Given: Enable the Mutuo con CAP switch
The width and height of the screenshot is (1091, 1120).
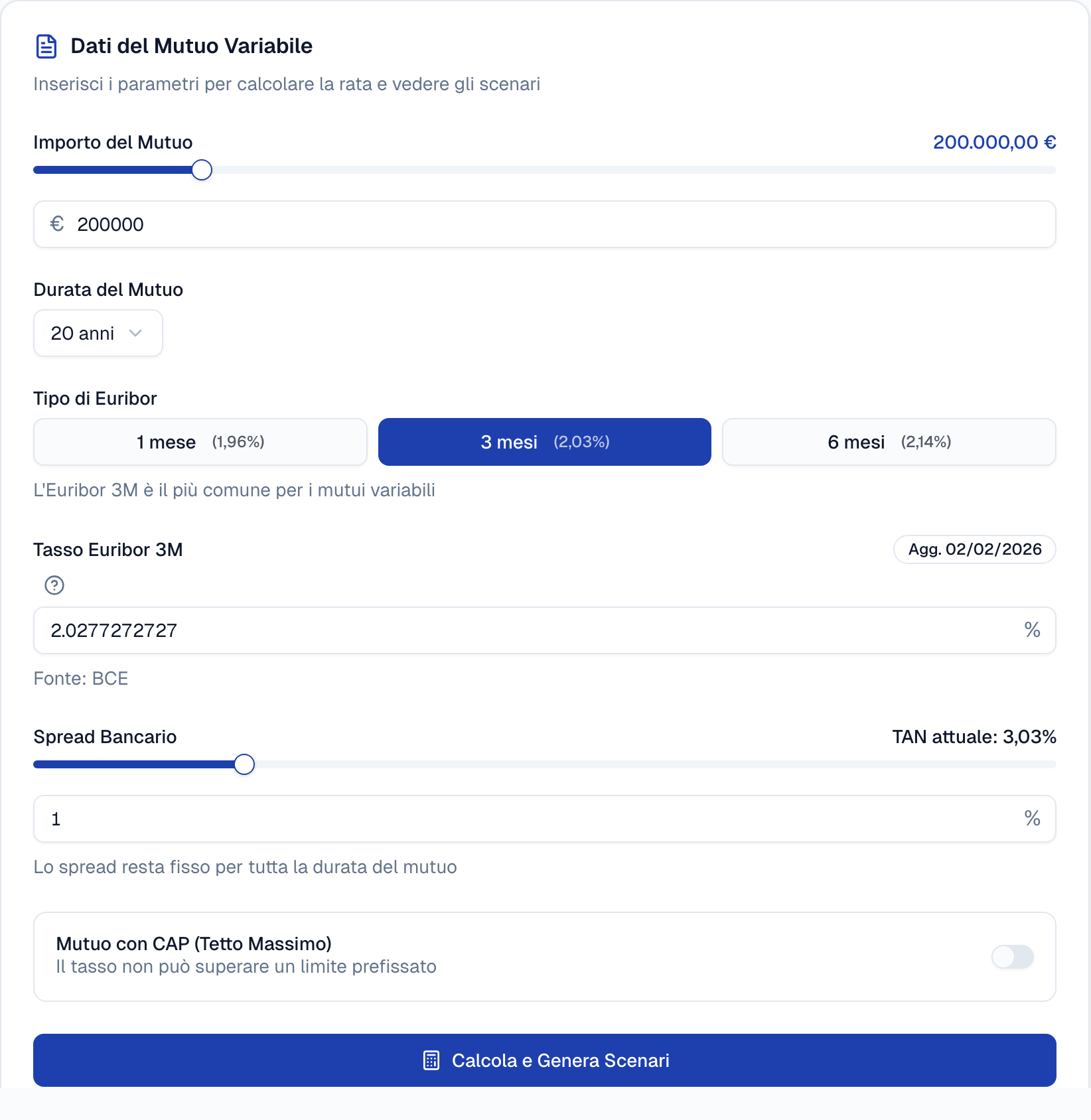Looking at the screenshot, I should 1012,957.
